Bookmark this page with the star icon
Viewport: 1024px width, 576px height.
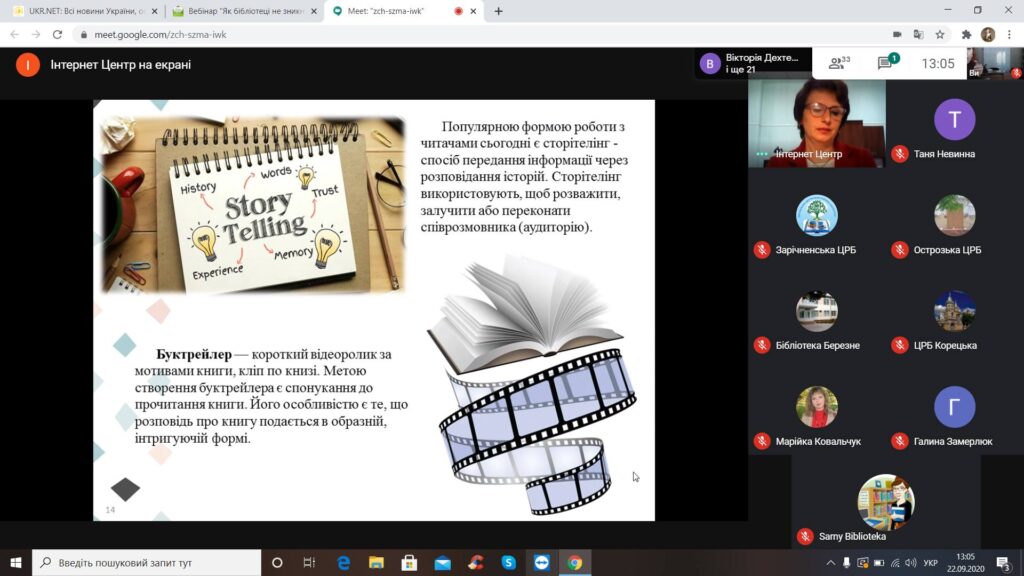point(940,34)
